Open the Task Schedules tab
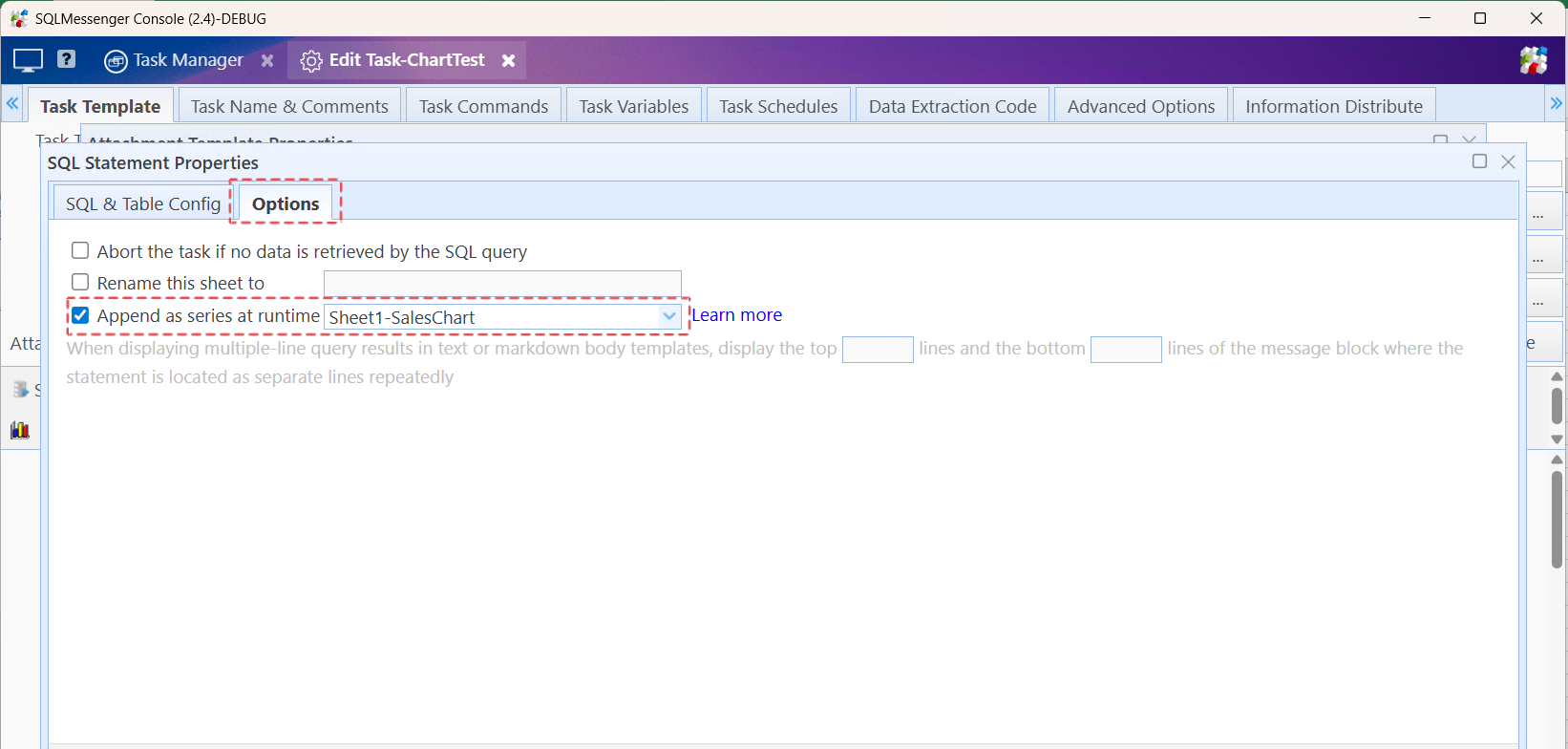 click(x=778, y=106)
